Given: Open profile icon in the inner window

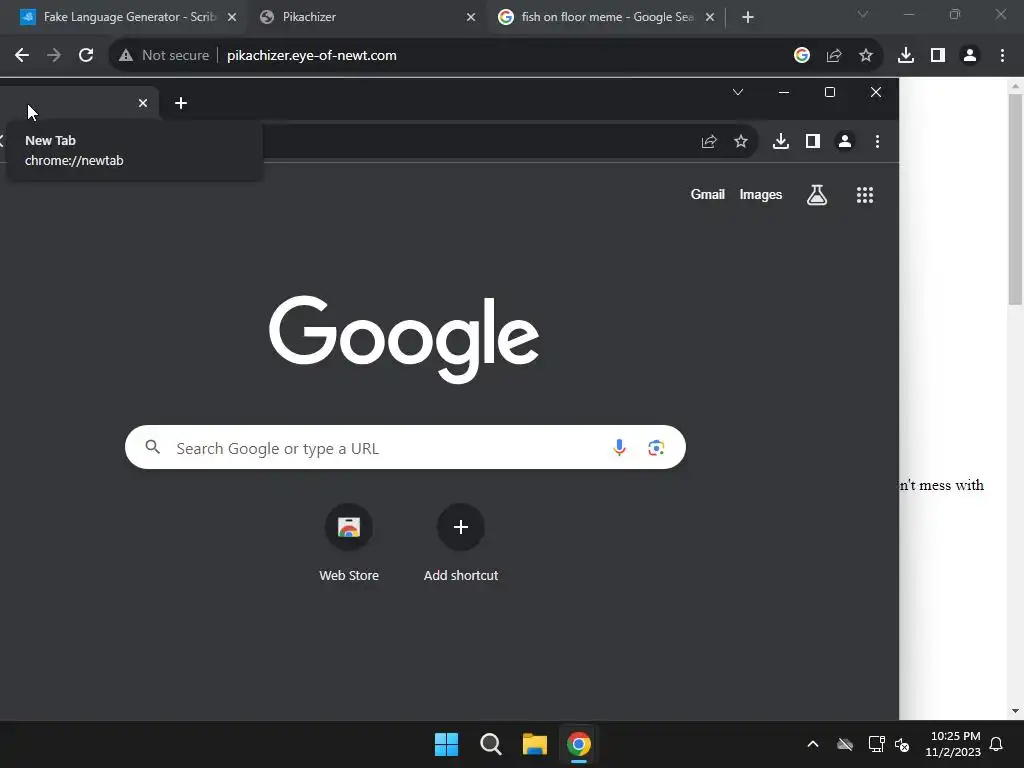Looking at the screenshot, I should tap(844, 141).
